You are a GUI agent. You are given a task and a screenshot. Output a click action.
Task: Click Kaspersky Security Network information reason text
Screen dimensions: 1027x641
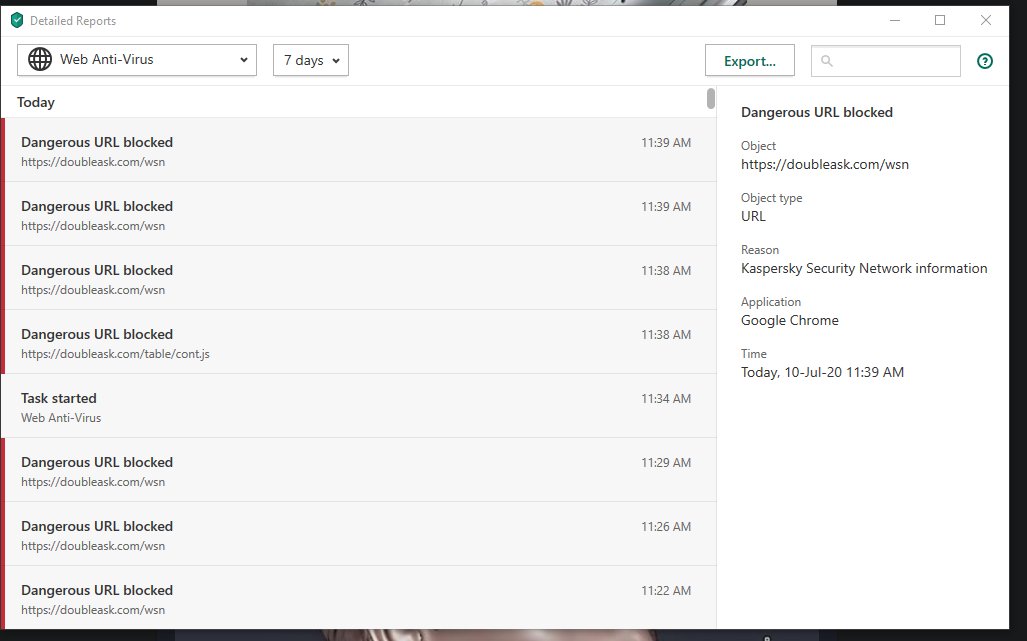click(x=864, y=268)
